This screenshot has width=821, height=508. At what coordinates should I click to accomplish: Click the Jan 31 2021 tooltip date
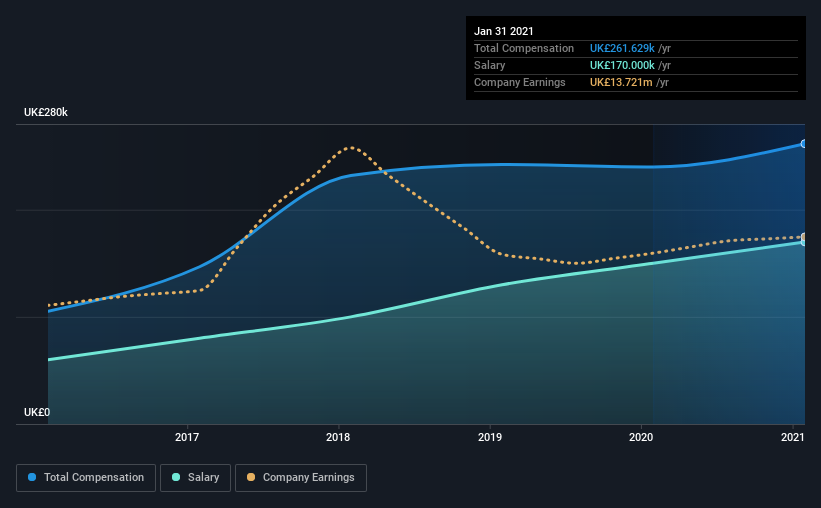pos(504,31)
